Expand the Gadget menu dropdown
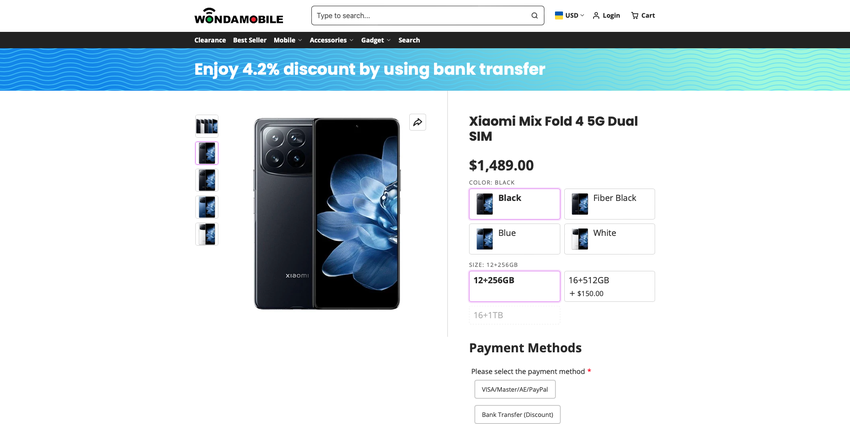Image resolution: width=850 pixels, height=424 pixels. (375, 40)
